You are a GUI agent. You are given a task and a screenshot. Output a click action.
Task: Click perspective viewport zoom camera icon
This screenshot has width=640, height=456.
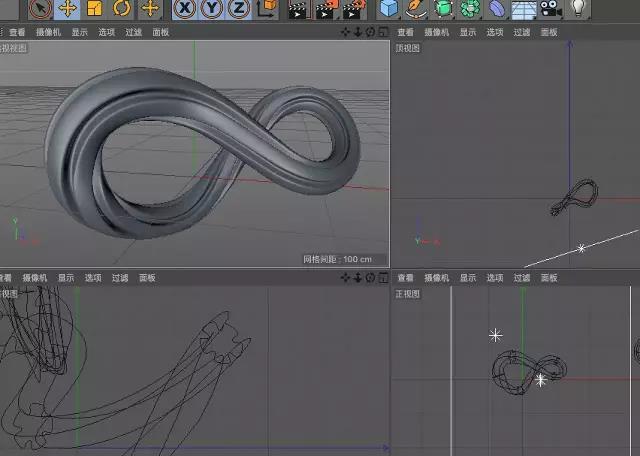click(x=358, y=32)
